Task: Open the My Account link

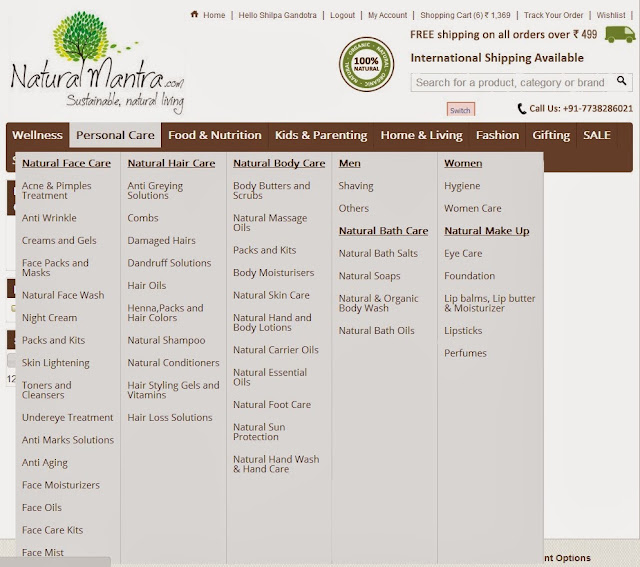Action: click(x=387, y=15)
